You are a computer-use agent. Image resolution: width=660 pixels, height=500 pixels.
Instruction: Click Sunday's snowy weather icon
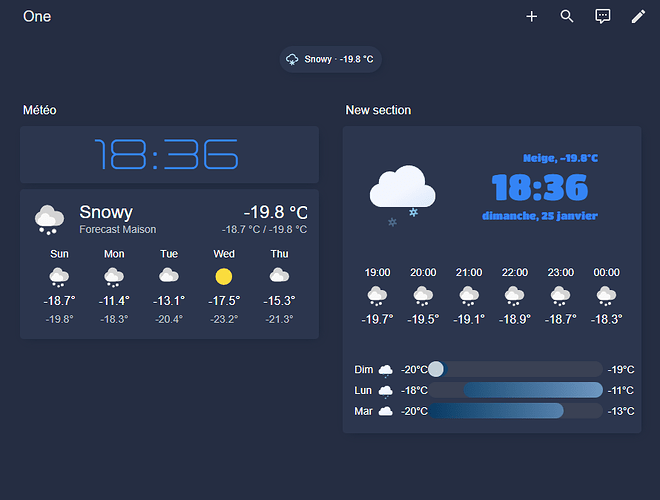[59, 277]
